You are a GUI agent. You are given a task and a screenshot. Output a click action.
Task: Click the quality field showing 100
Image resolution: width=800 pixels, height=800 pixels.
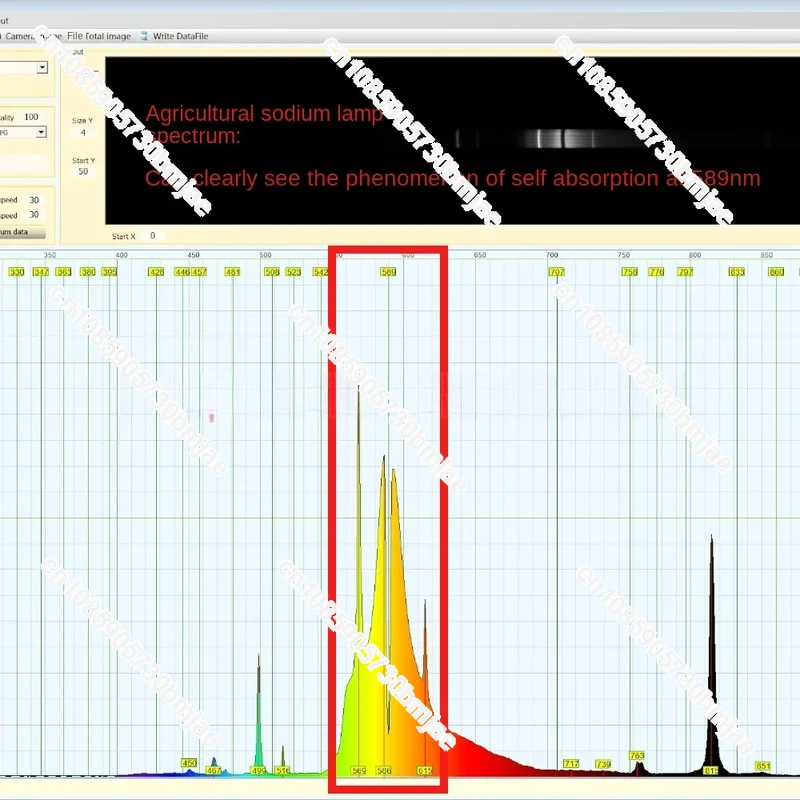[x=32, y=117]
